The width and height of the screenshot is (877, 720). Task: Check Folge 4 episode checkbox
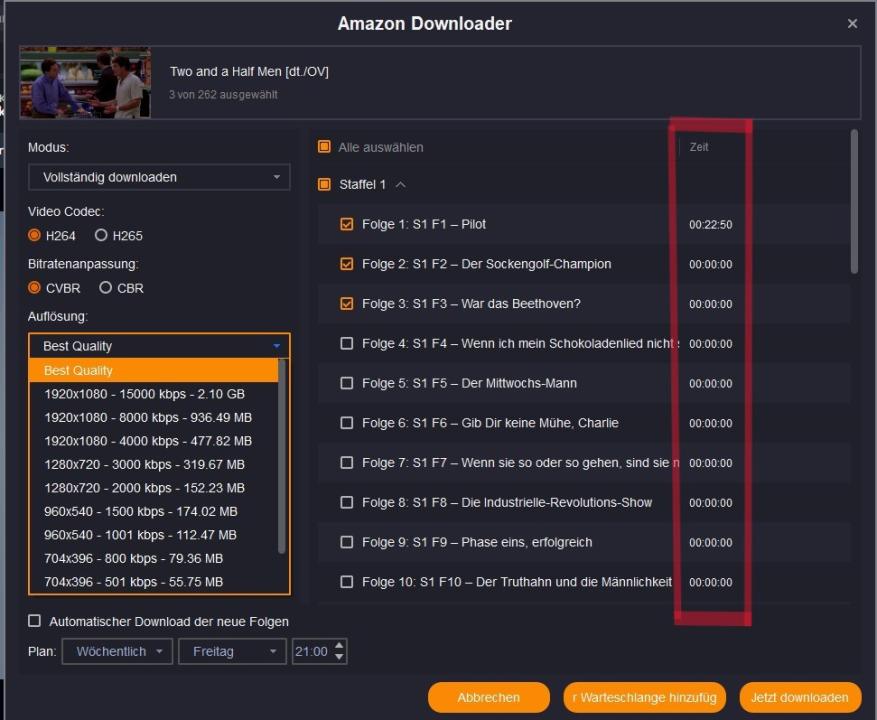point(347,343)
